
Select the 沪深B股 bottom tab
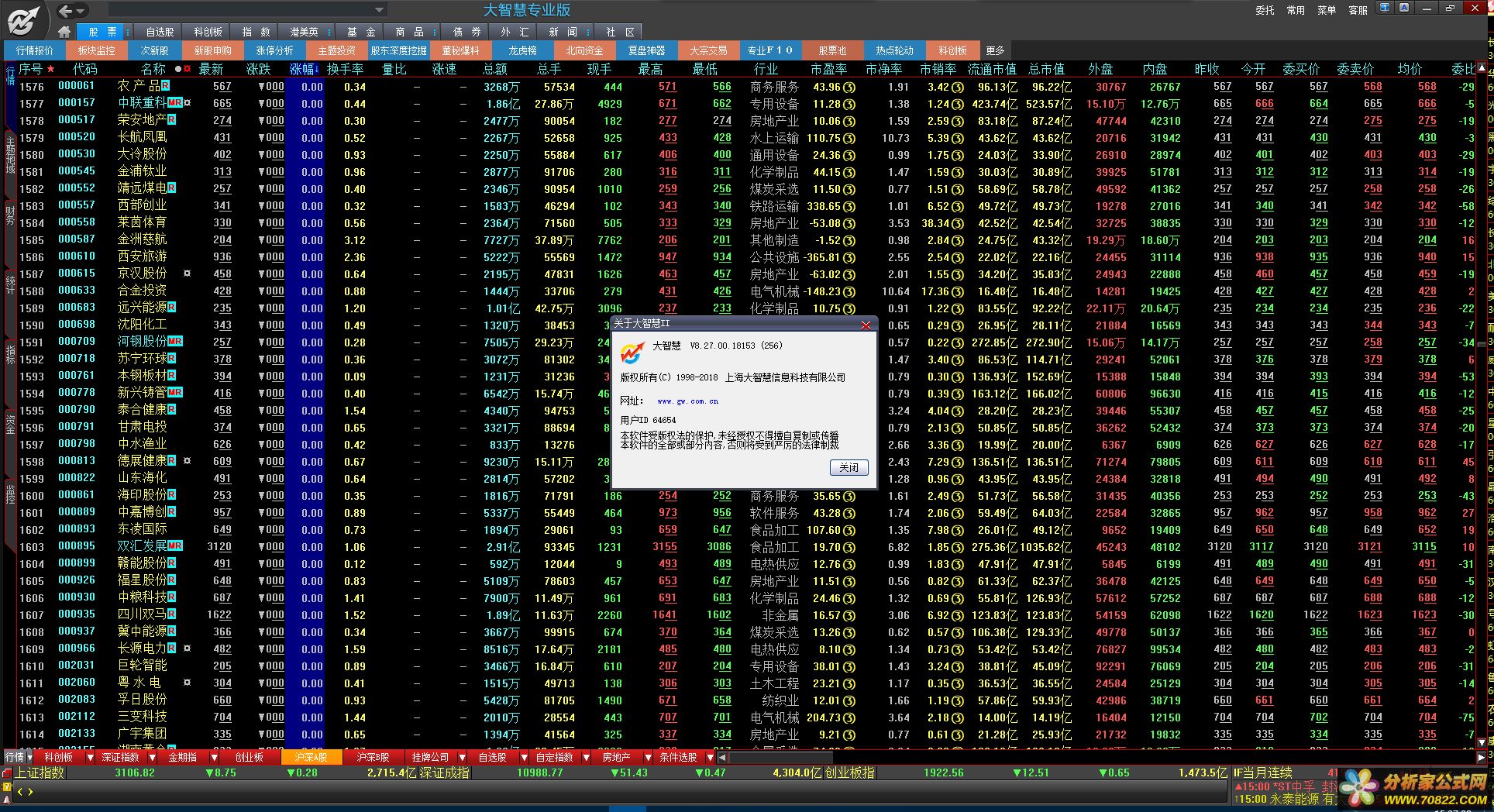click(373, 757)
